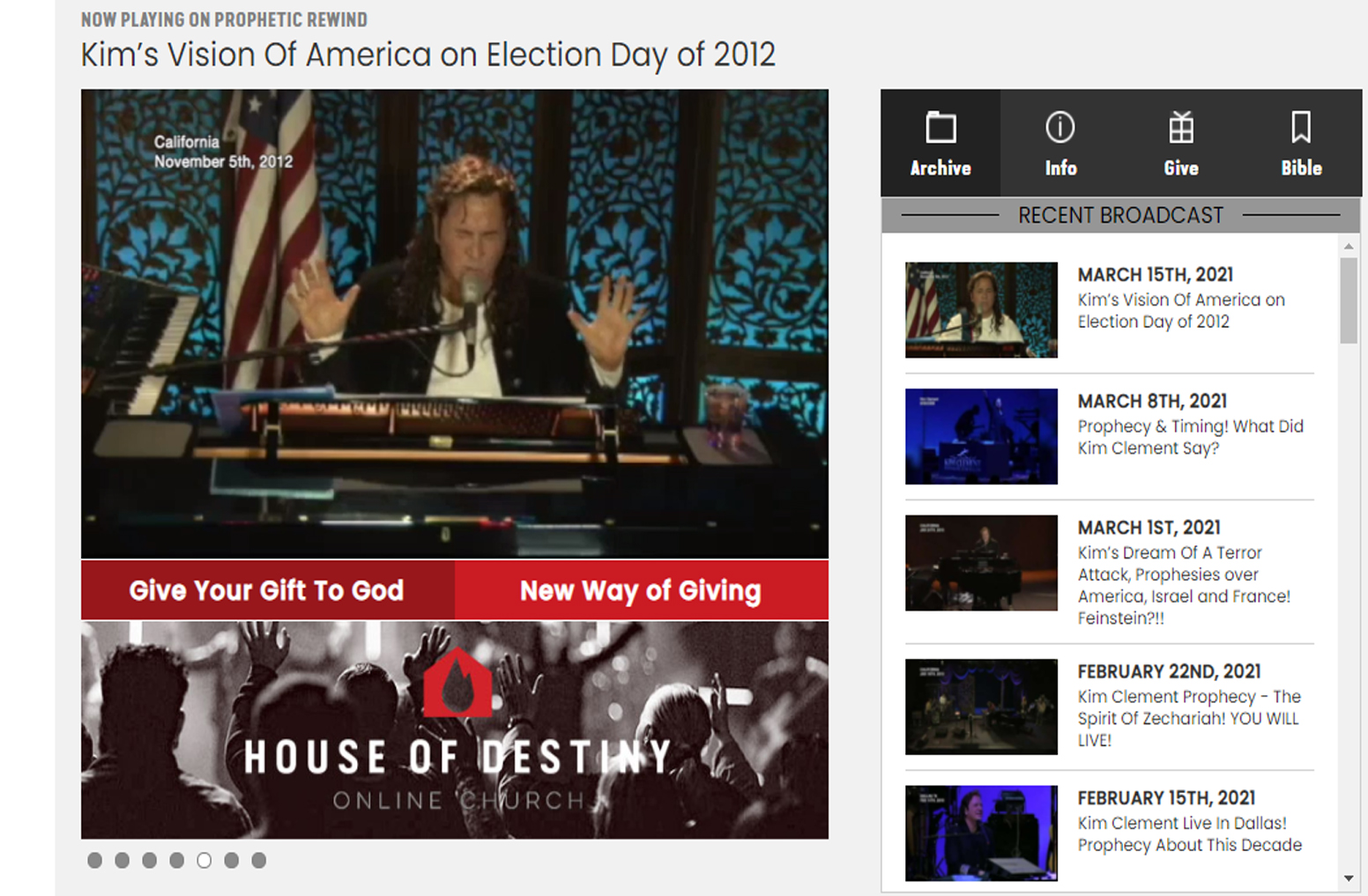The height and width of the screenshot is (896, 1368).
Task: Select the first carousel dot
Action: tap(94, 860)
